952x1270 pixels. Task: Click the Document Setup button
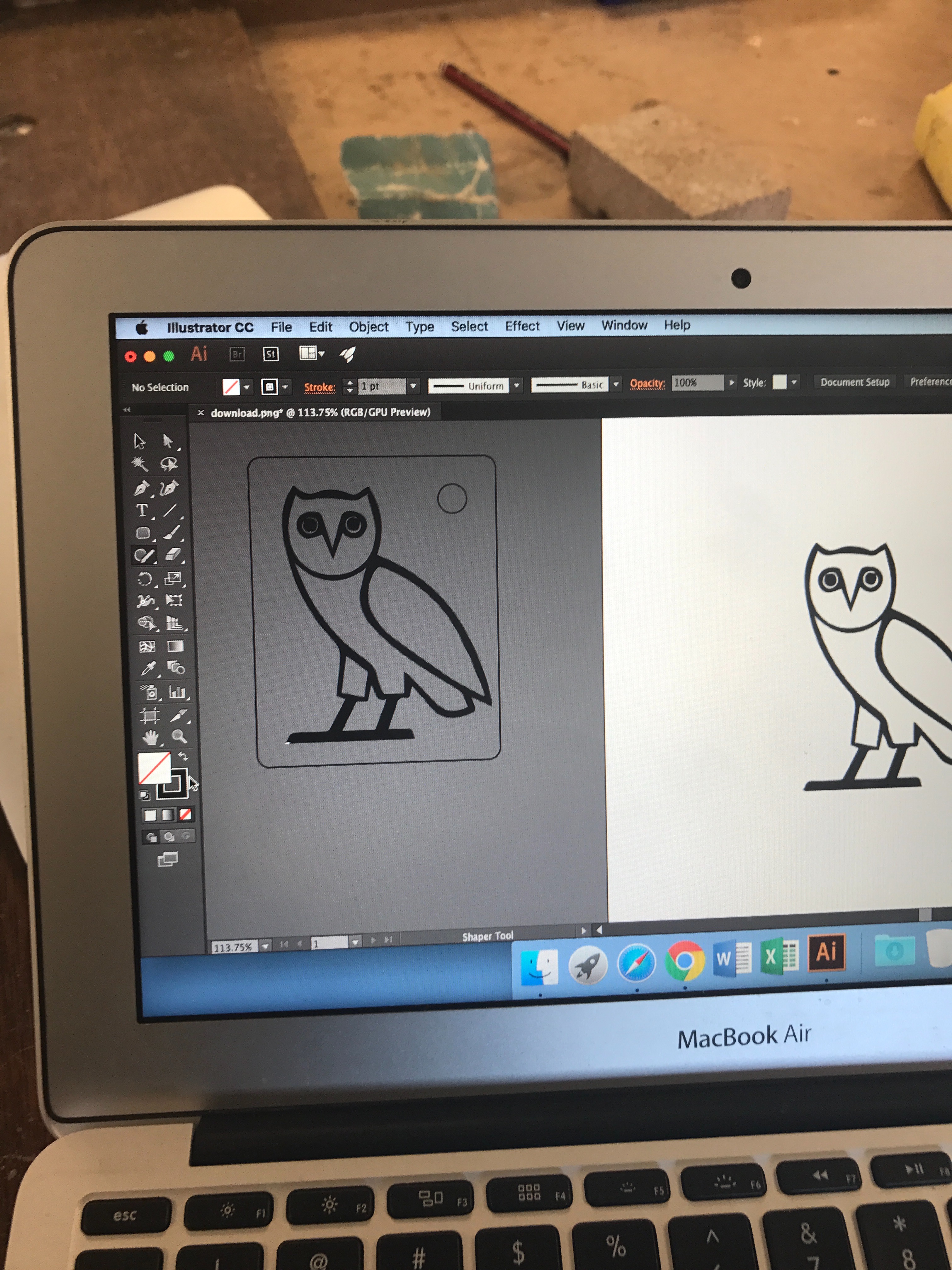(x=854, y=382)
